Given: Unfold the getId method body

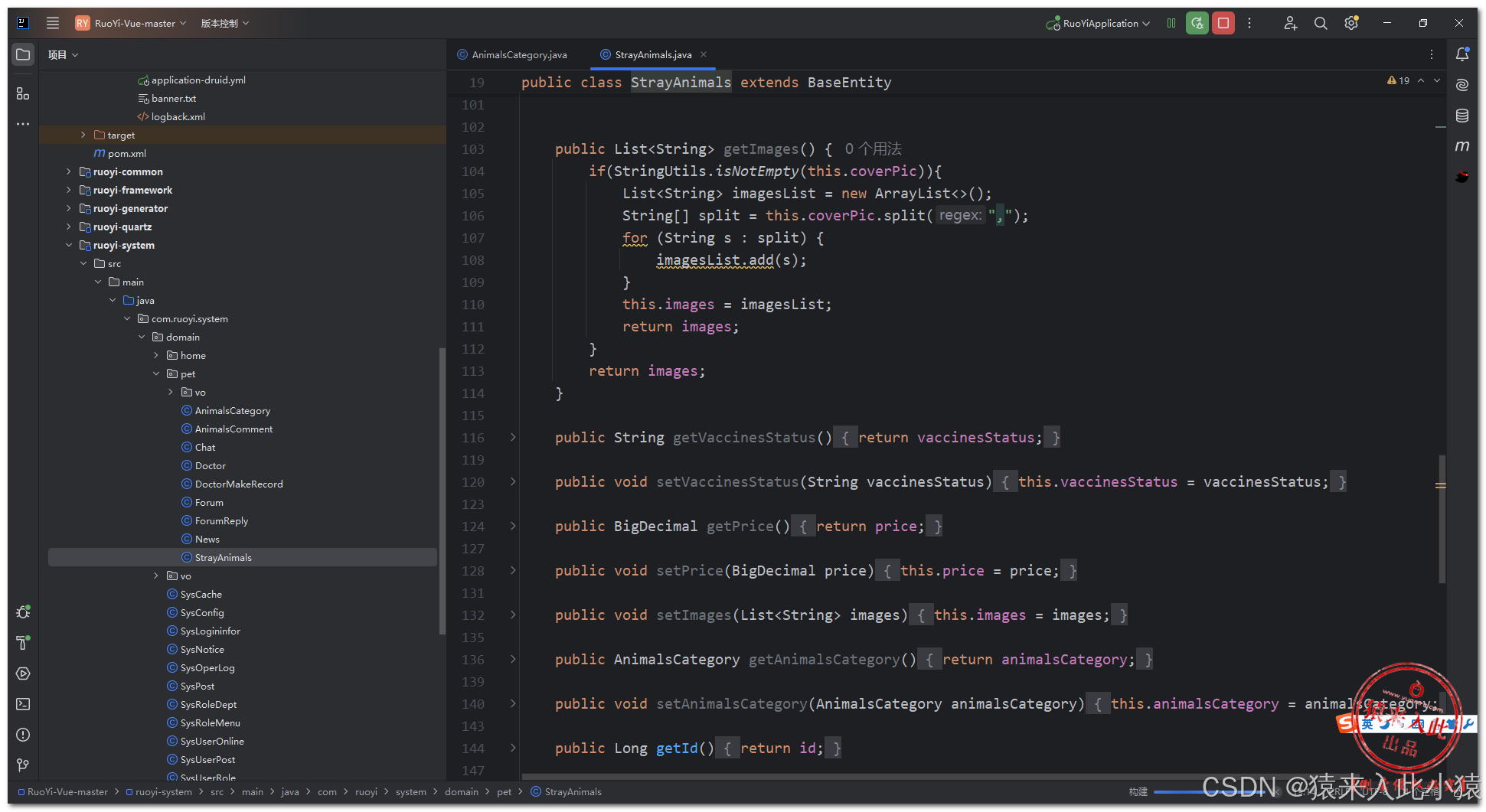Looking at the screenshot, I should click(x=513, y=748).
